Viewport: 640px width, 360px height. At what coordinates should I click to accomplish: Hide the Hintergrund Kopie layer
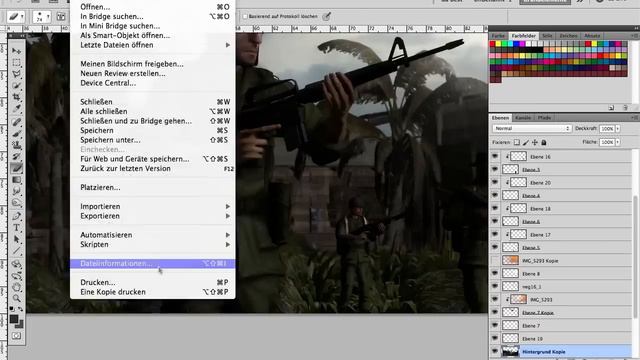click(495, 351)
